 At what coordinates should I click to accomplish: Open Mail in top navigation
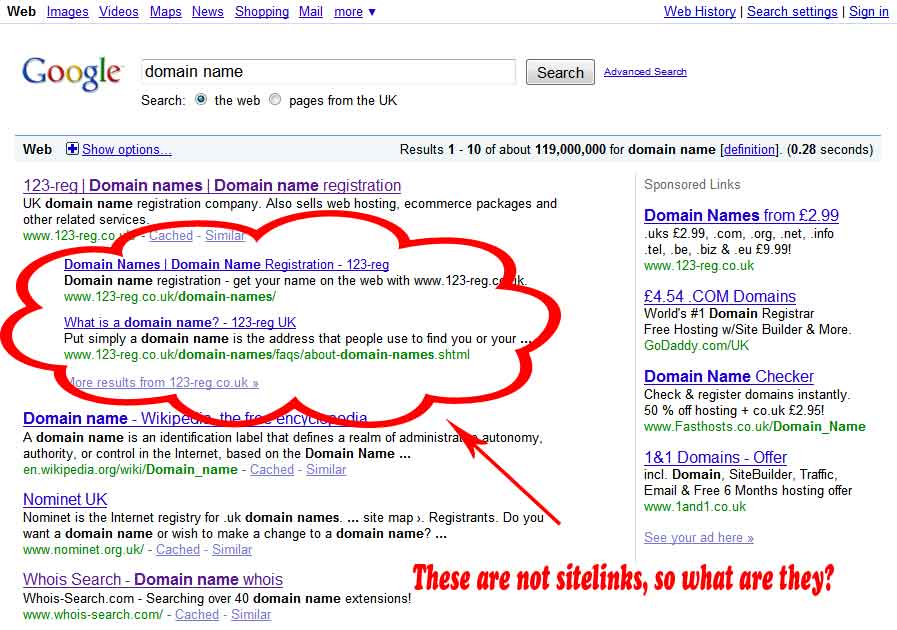311,11
